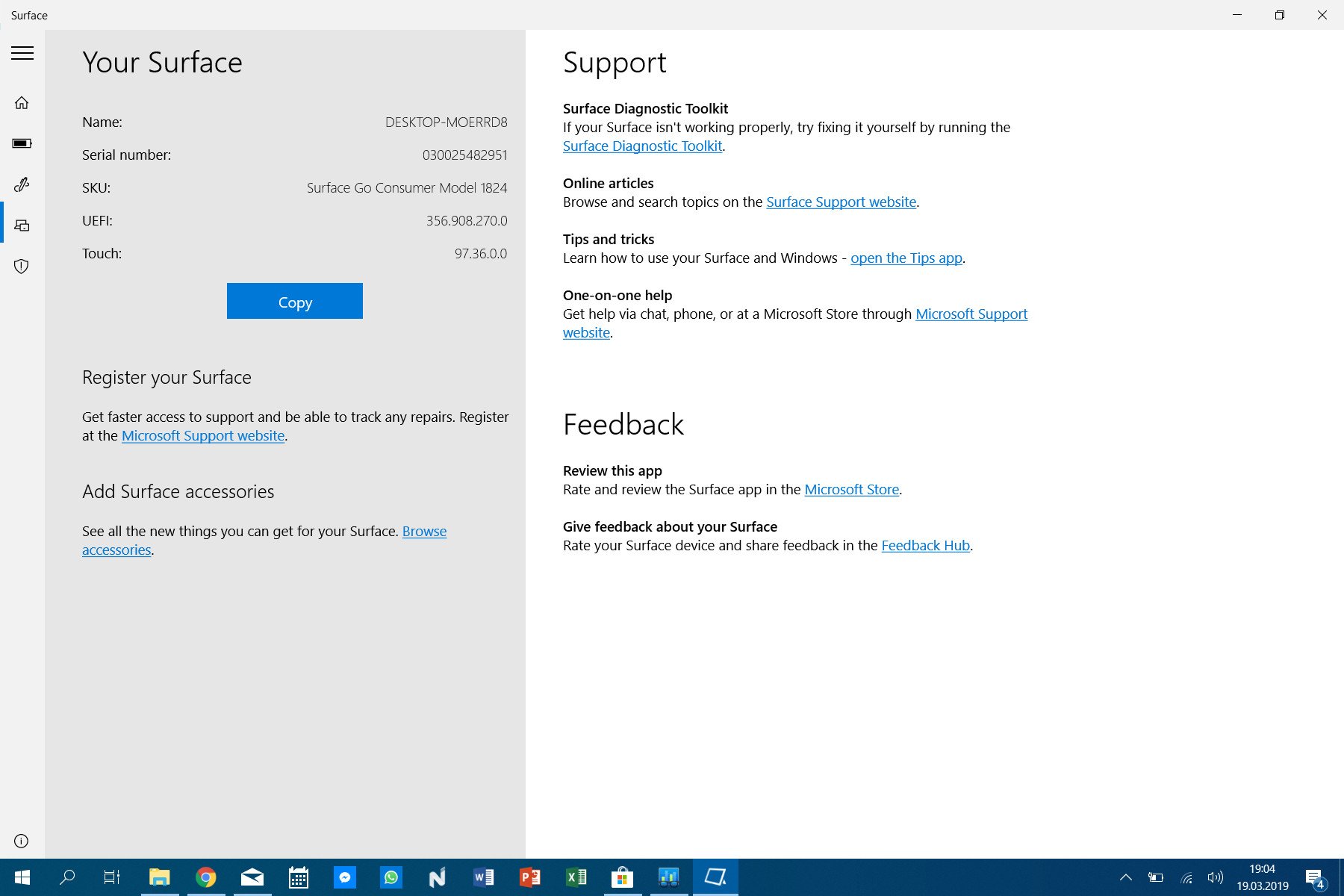Open the Warranty shield icon in the sidebar

coord(22,267)
